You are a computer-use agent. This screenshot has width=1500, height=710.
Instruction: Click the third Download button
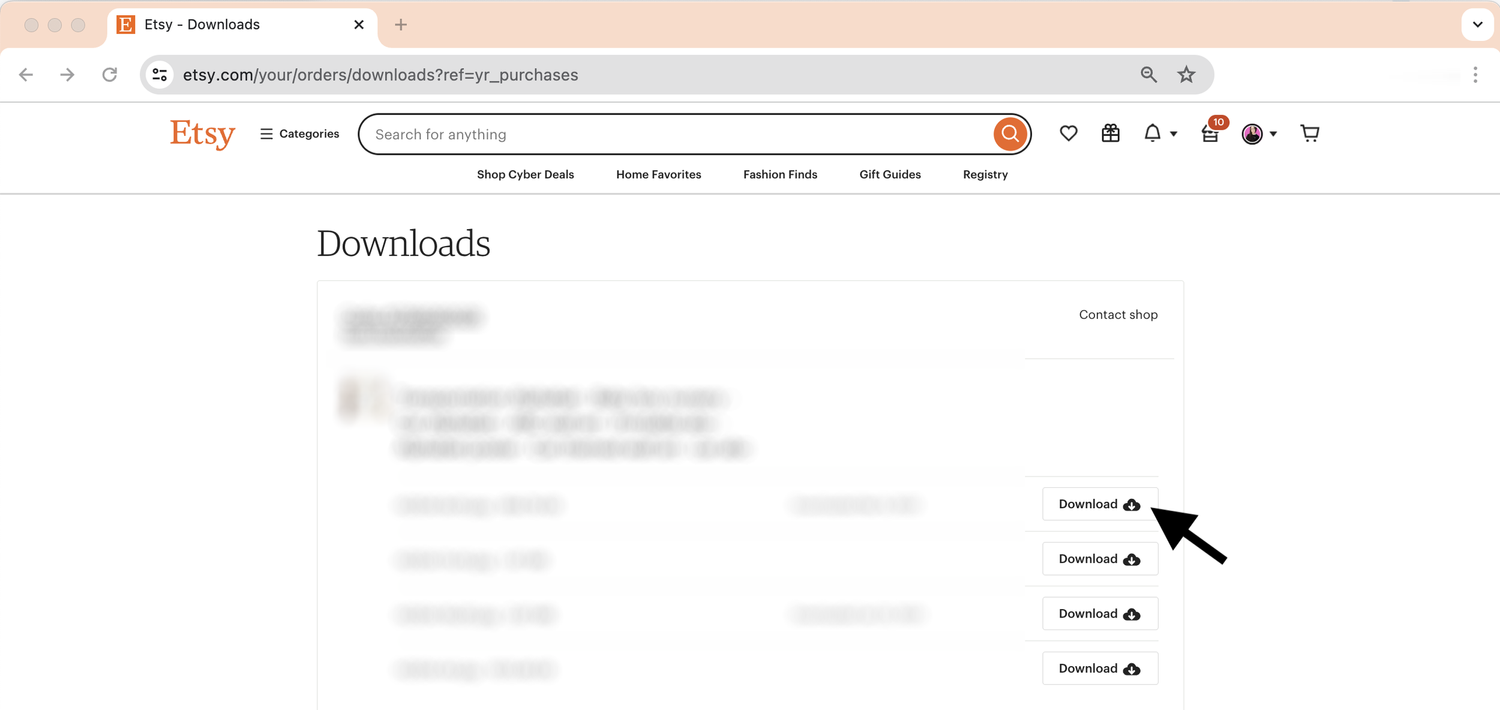coord(1100,614)
